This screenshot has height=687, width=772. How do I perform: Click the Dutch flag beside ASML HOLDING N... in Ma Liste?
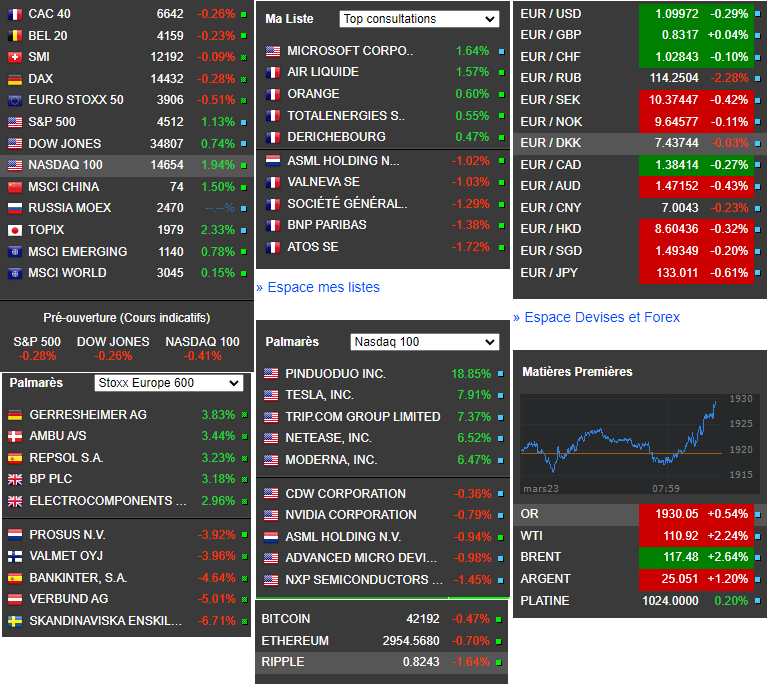(x=273, y=161)
